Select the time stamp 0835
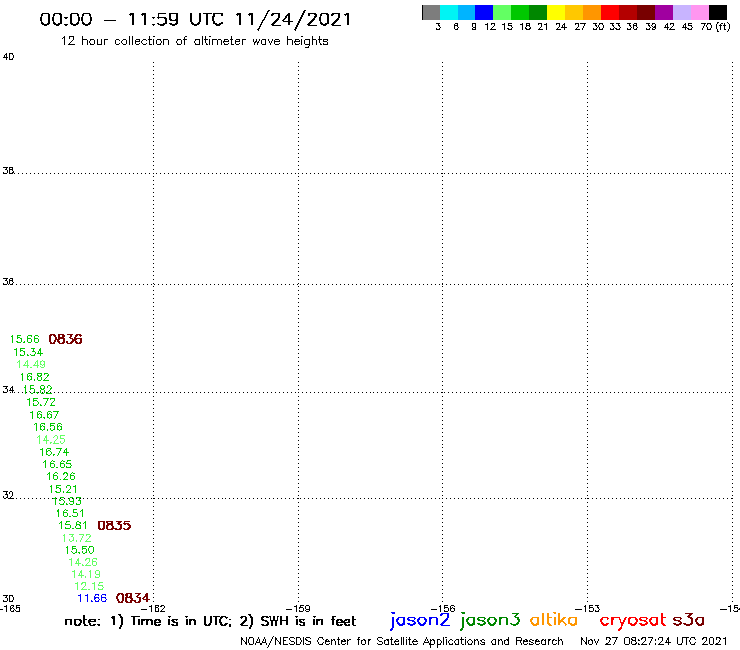The width and height of the screenshot is (740, 650). (x=114, y=525)
